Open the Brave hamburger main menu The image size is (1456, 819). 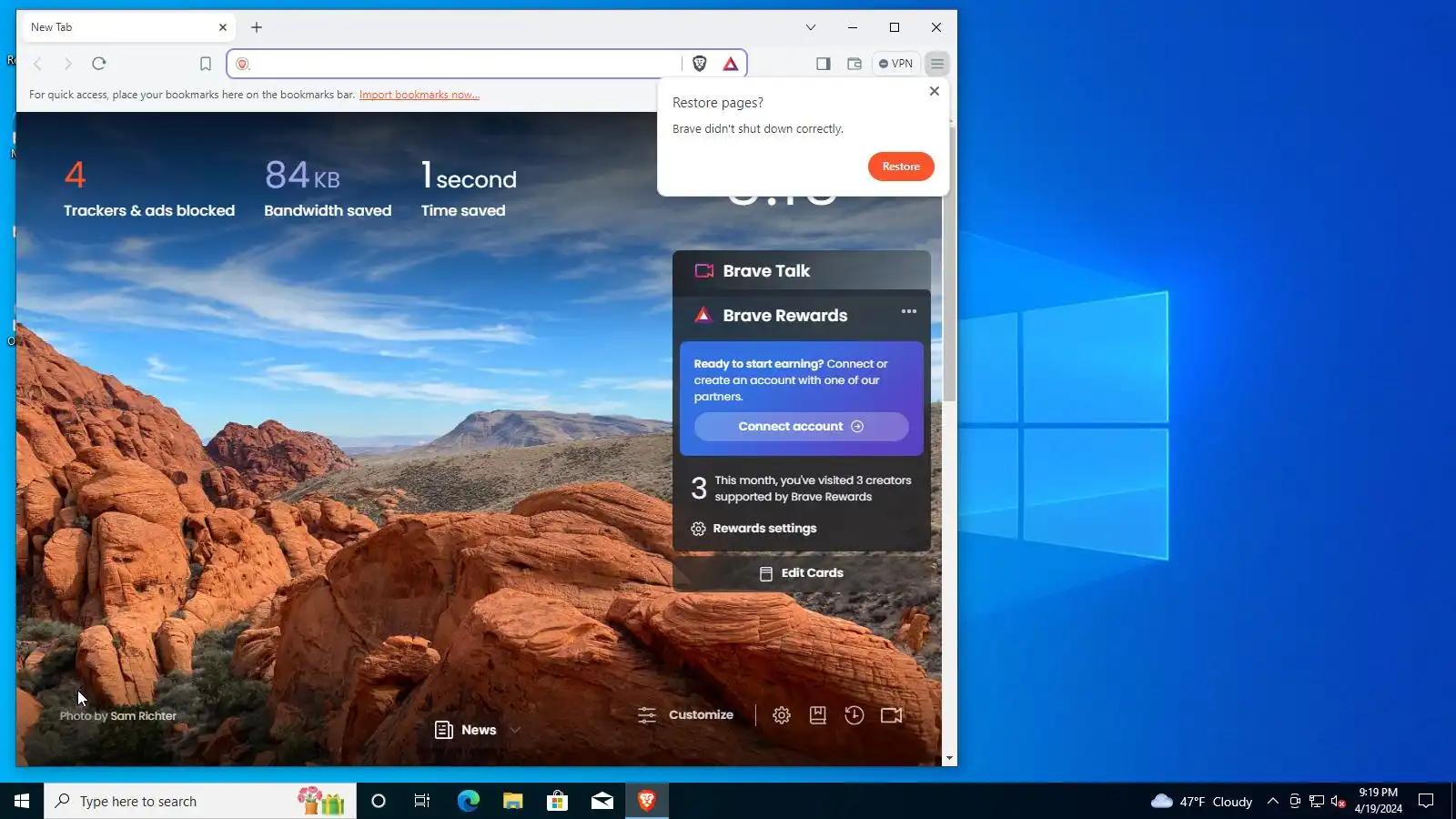tap(937, 64)
